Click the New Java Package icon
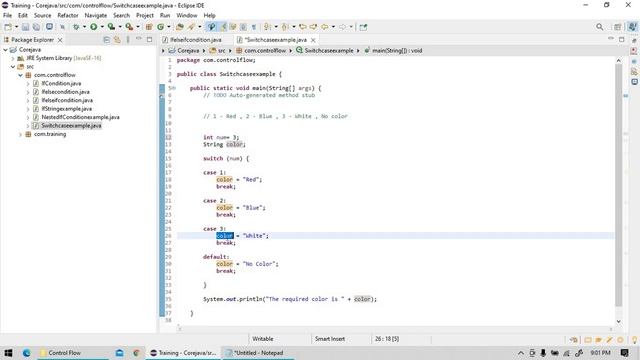 149,27
